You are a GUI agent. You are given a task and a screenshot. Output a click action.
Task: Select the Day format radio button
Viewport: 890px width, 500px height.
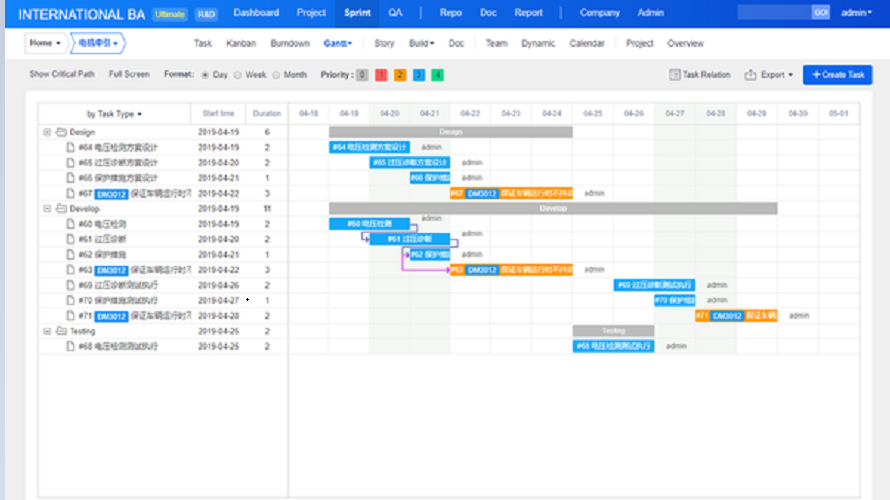point(205,75)
